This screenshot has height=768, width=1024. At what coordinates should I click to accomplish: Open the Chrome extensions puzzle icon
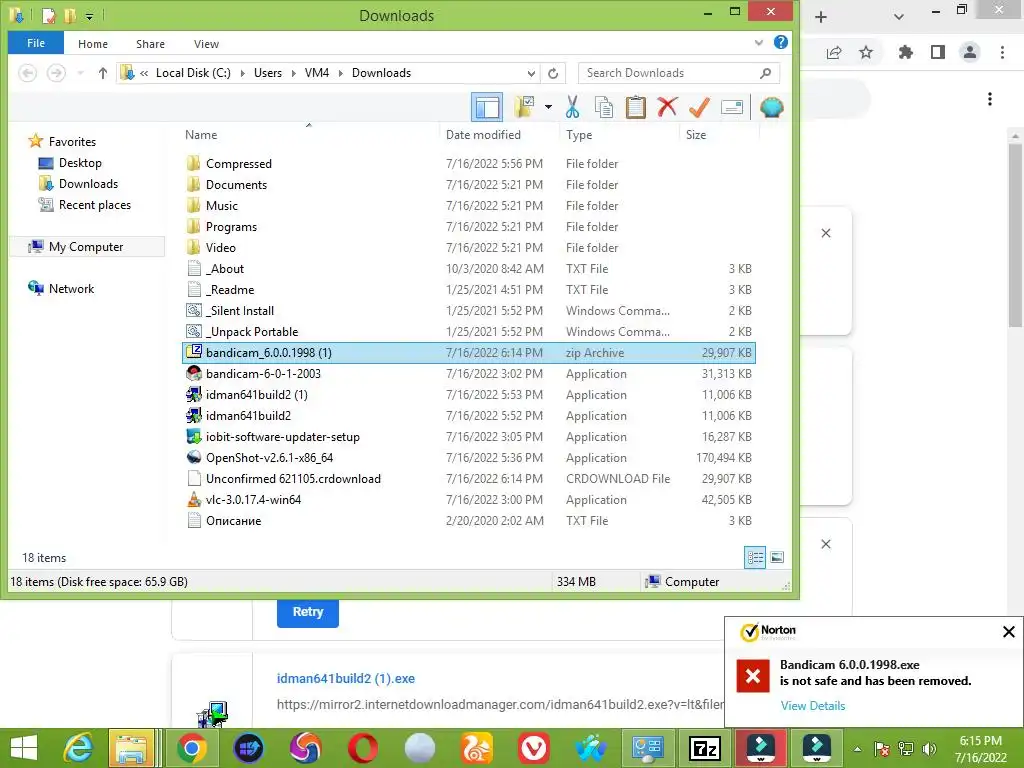click(905, 52)
